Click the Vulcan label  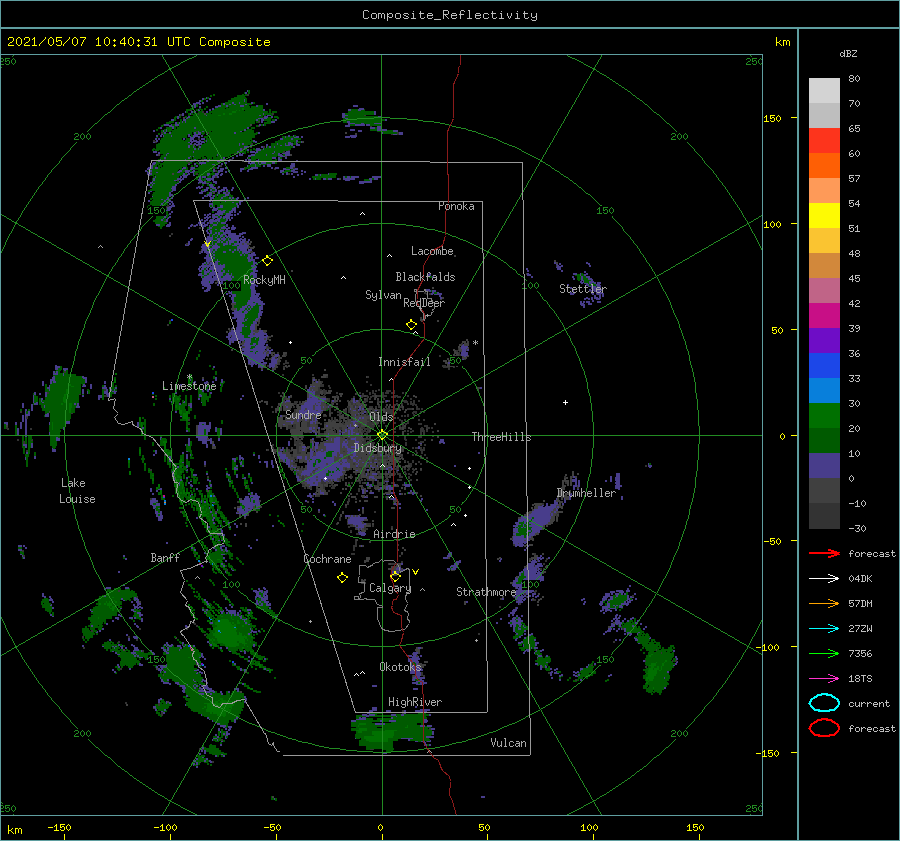click(x=508, y=743)
